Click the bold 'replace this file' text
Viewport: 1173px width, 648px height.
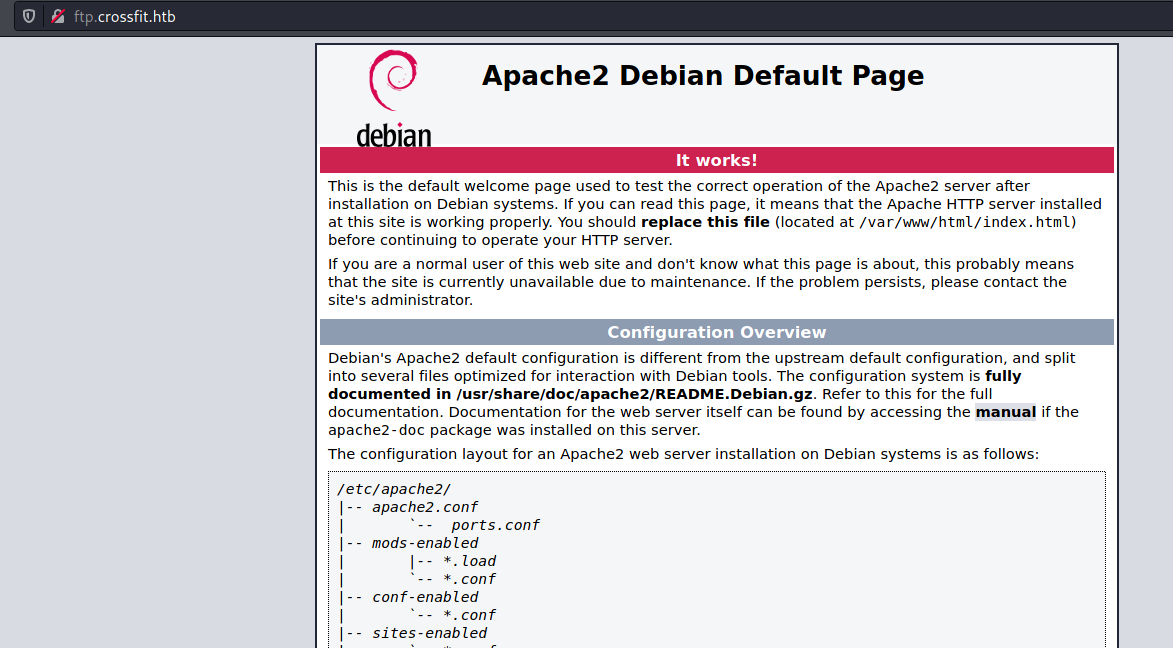coord(705,222)
